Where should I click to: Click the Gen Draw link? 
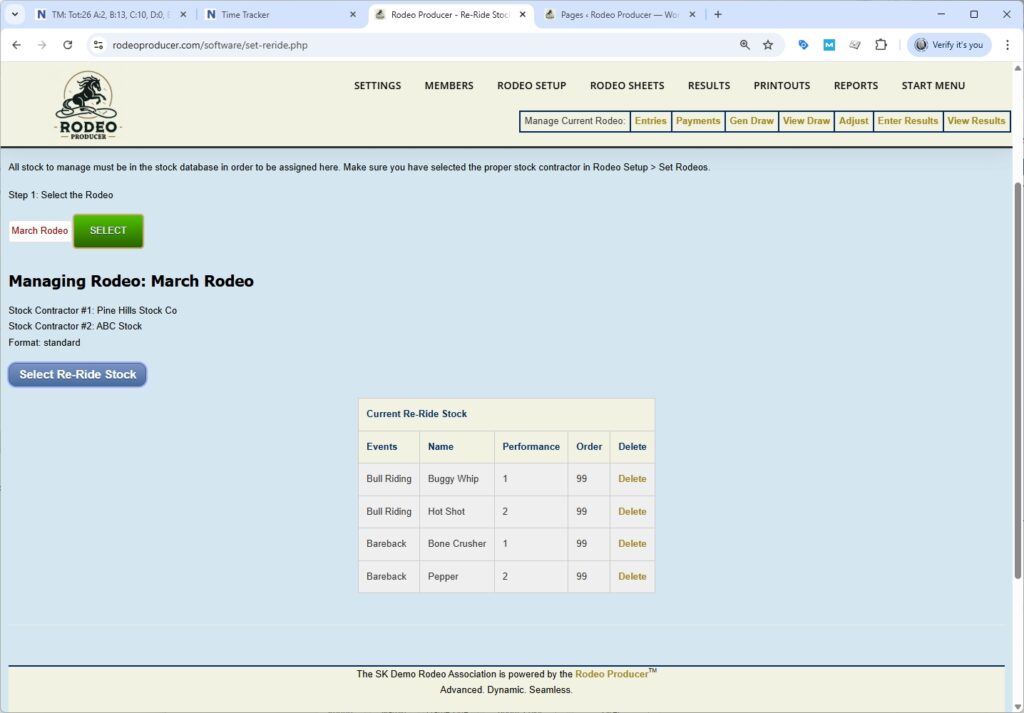[x=751, y=121]
